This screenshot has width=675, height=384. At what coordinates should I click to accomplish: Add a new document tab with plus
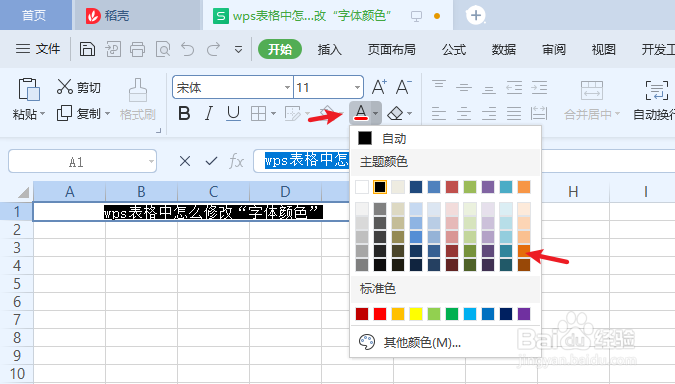[x=476, y=15]
